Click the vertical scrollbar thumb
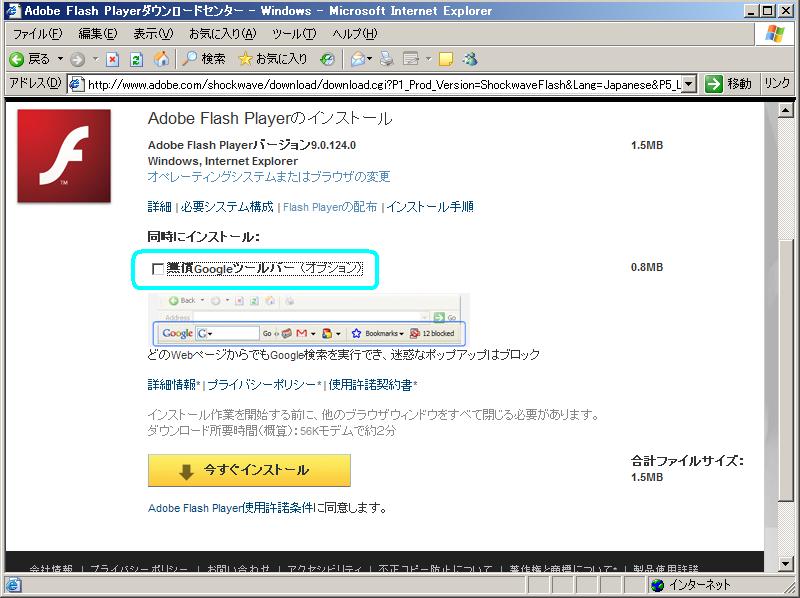The image size is (800, 598). point(786,370)
